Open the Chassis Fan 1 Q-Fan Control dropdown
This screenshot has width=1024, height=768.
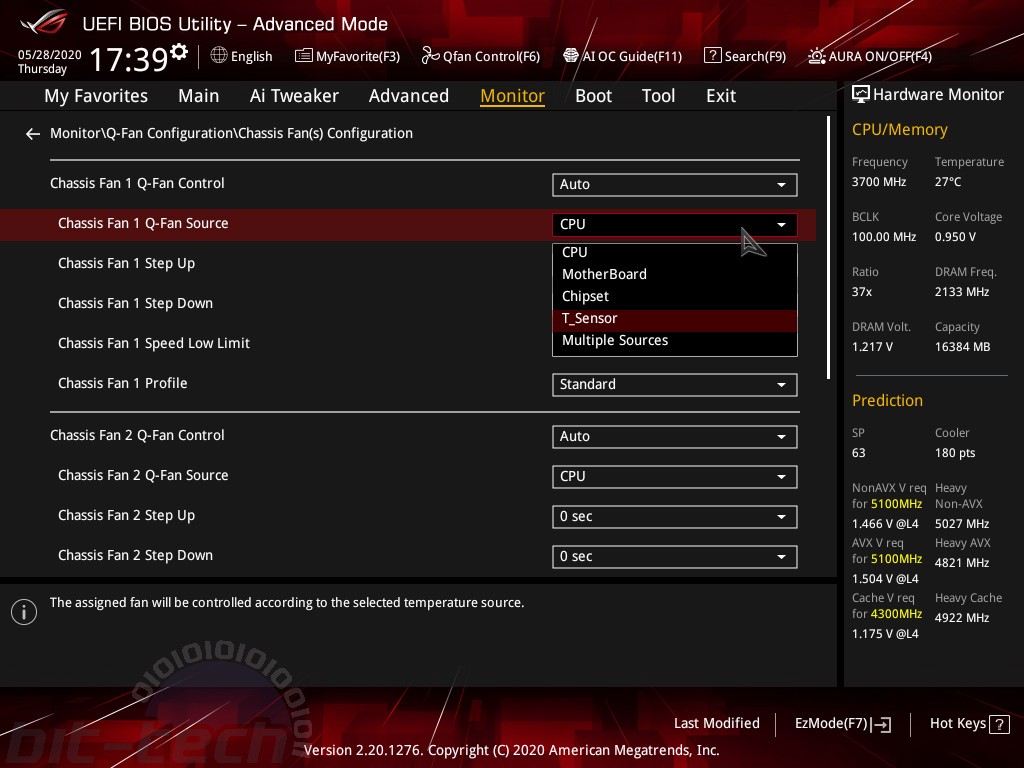[675, 185]
